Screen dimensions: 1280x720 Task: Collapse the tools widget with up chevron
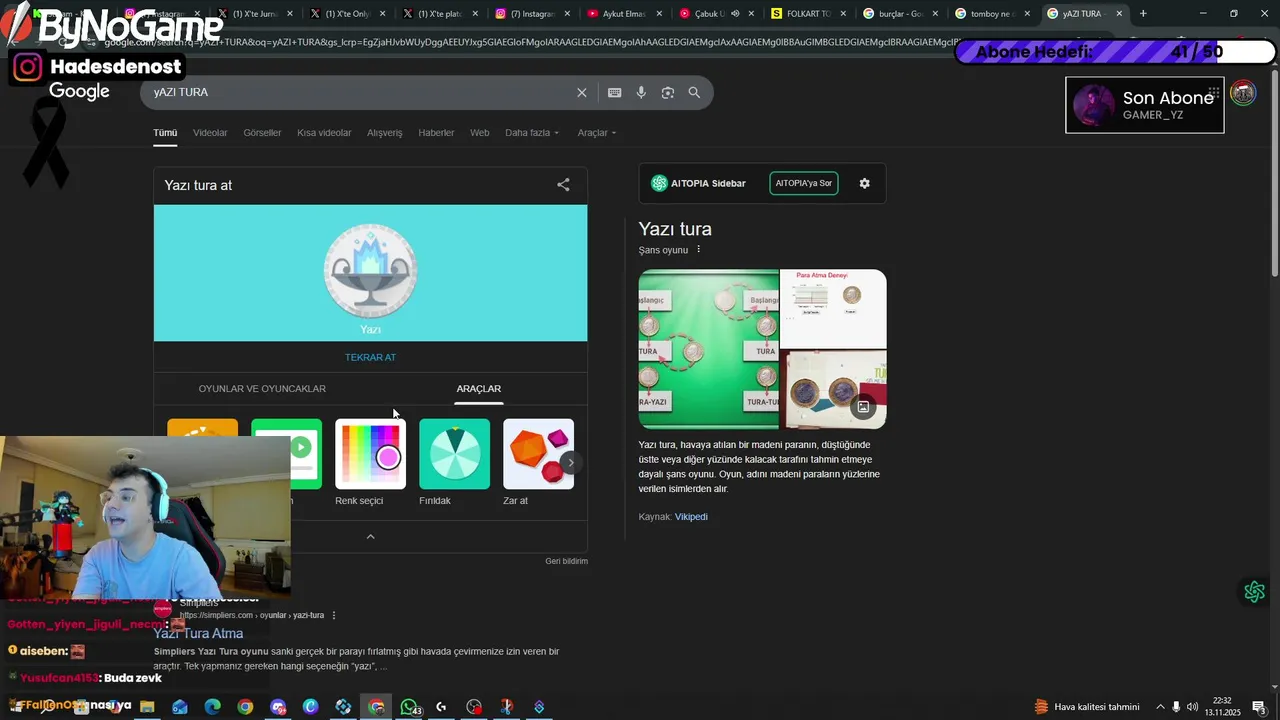click(370, 537)
